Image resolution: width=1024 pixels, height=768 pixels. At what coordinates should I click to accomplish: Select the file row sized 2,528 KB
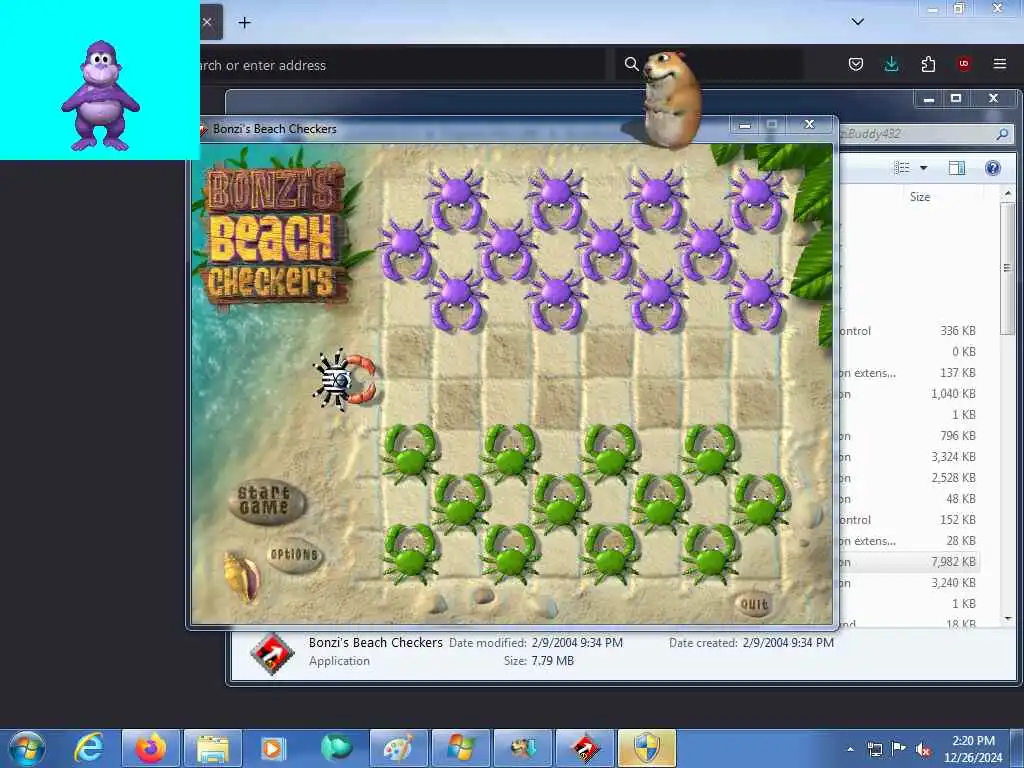(x=910, y=477)
